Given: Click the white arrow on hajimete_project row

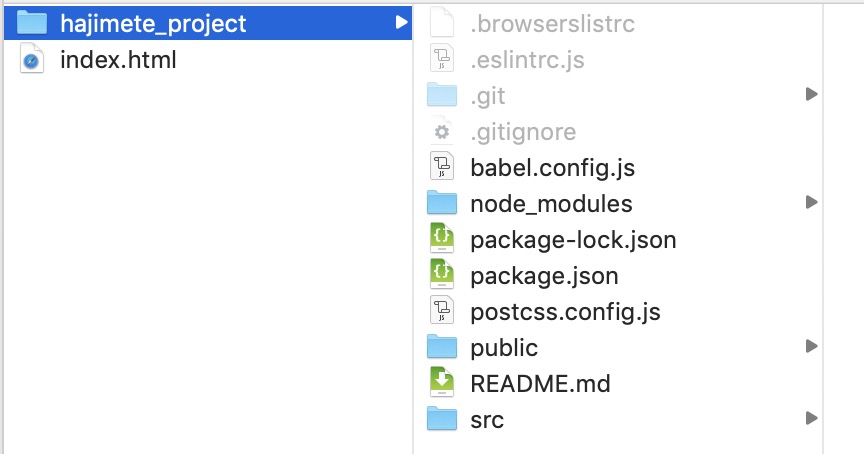Looking at the screenshot, I should tap(401, 23).
